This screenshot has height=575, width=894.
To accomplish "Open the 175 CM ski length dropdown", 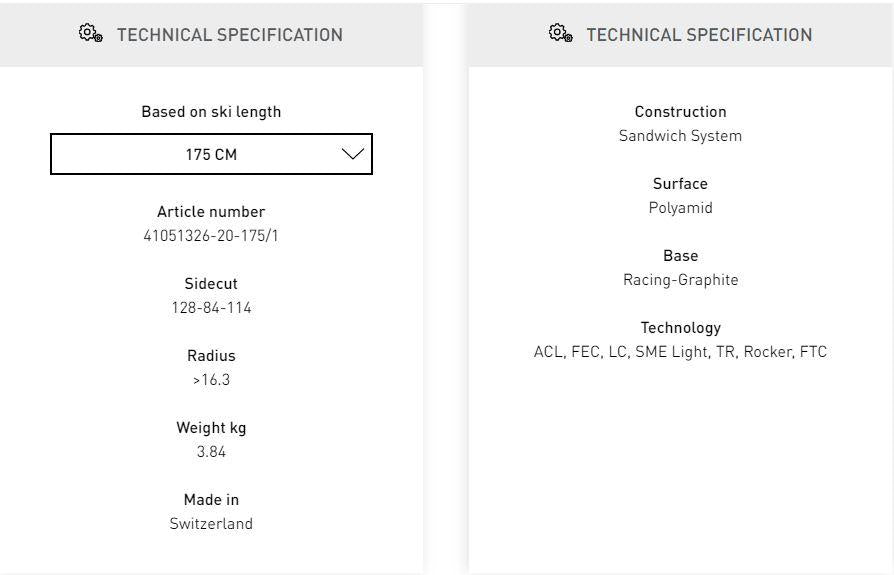I will [x=211, y=154].
